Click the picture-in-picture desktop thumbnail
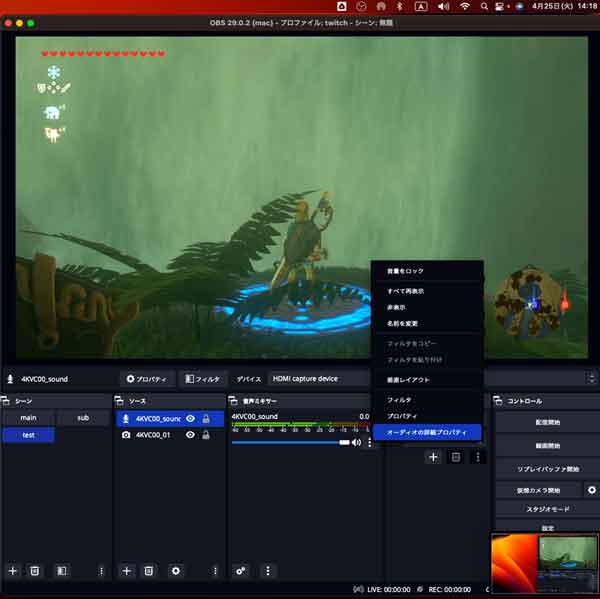This screenshot has height=599, width=600. pos(545,563)
